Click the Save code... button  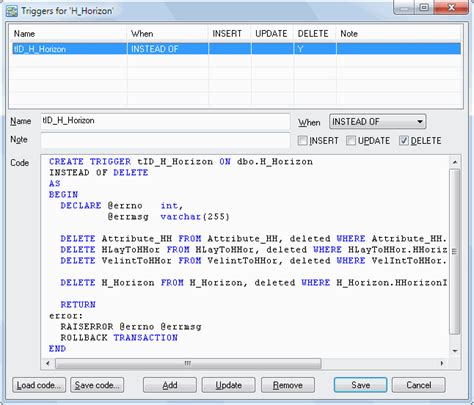97,385
